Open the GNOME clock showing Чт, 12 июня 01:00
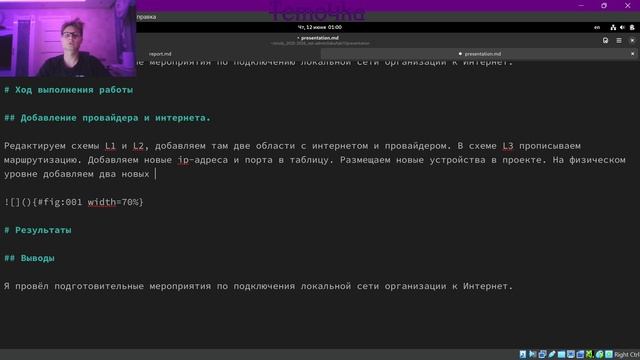 tap(320, 27)
